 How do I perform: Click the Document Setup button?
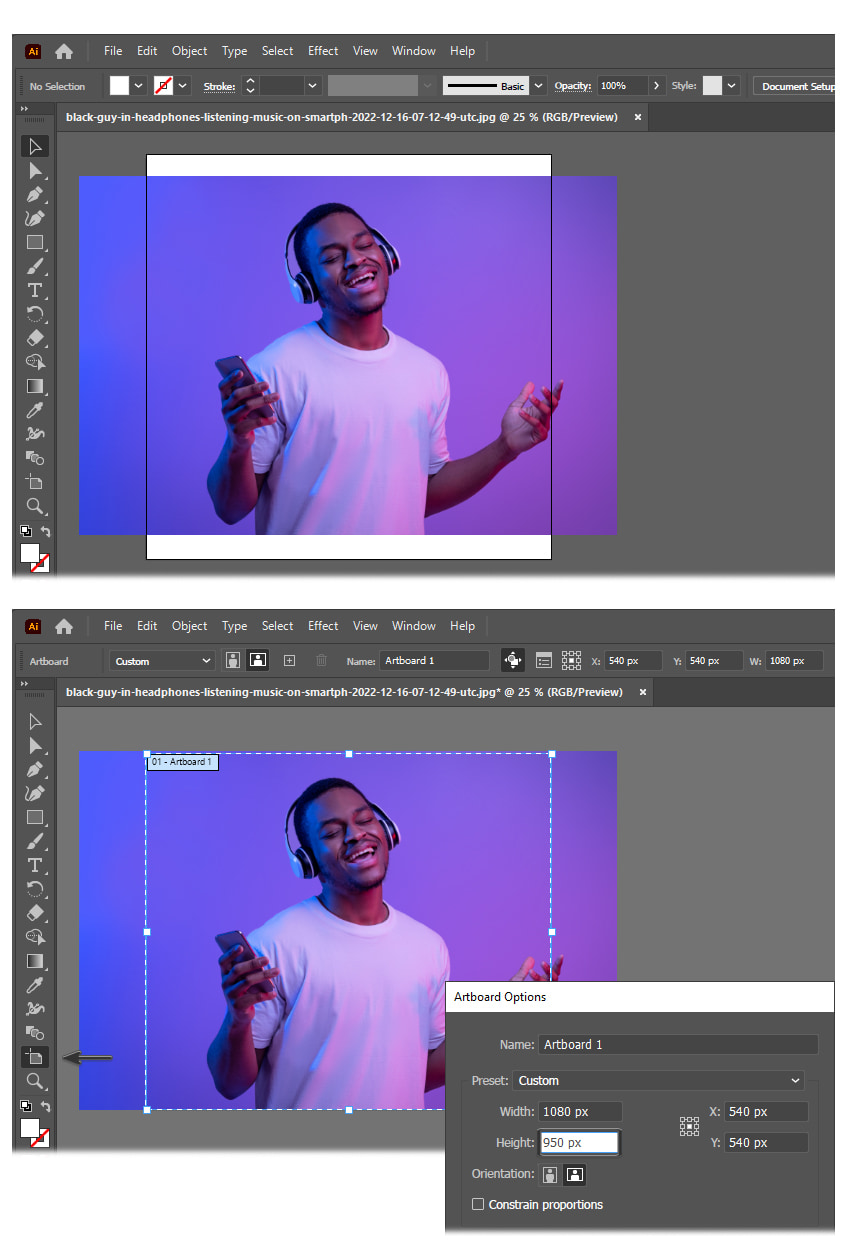(796, 86)
